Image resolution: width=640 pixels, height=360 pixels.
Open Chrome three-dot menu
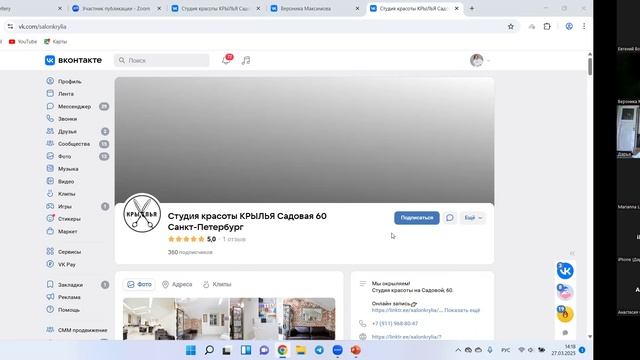point(584,27)
